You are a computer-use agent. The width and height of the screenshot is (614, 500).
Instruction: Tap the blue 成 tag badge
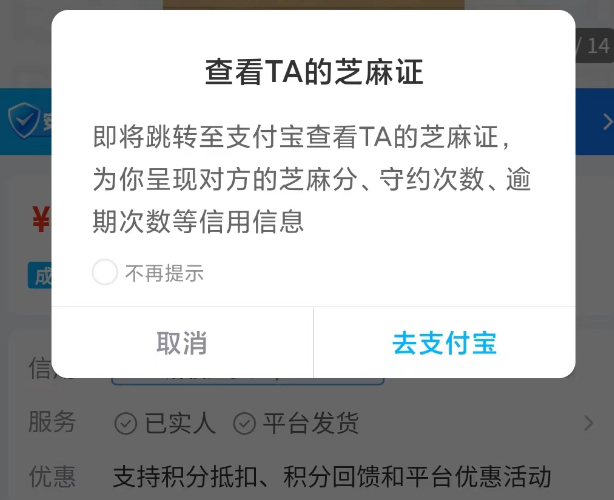[x=40, y=276]
